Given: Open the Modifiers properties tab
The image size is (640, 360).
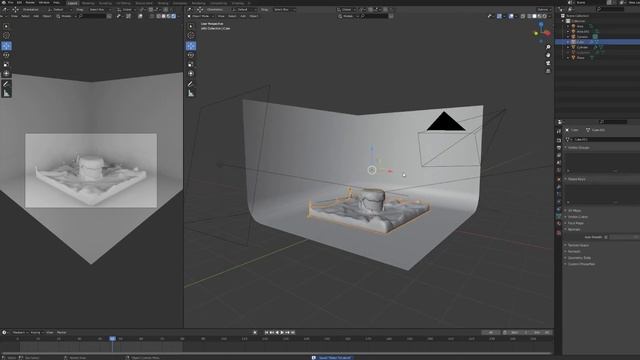Looking at the screenshot, I should (559, 187).
